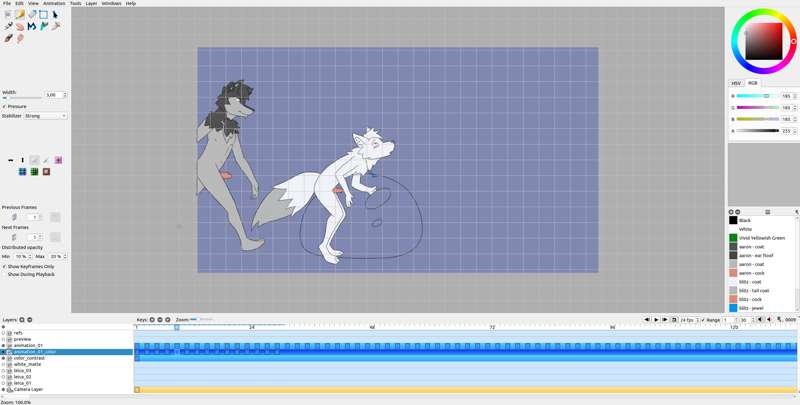Switch to the HSV color tab
This screenshot has width=800, height=405.
point(737,83)
